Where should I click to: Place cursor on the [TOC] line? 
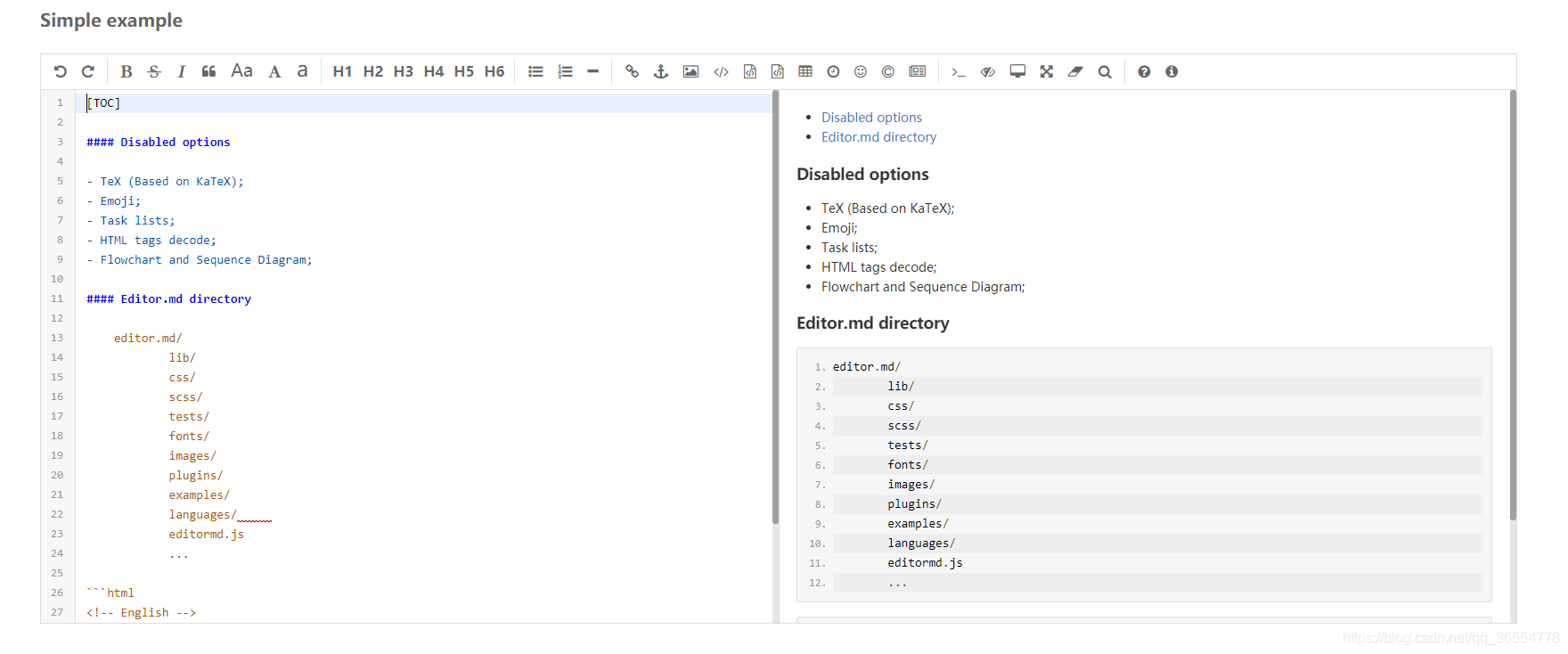point(424,103)
